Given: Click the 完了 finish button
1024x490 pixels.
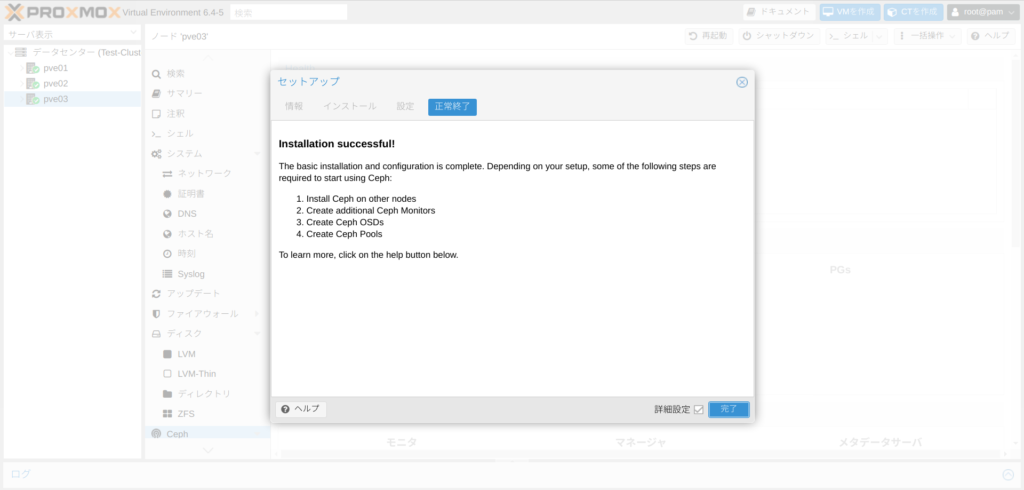Looking at the screenshot, I should 729,409.
